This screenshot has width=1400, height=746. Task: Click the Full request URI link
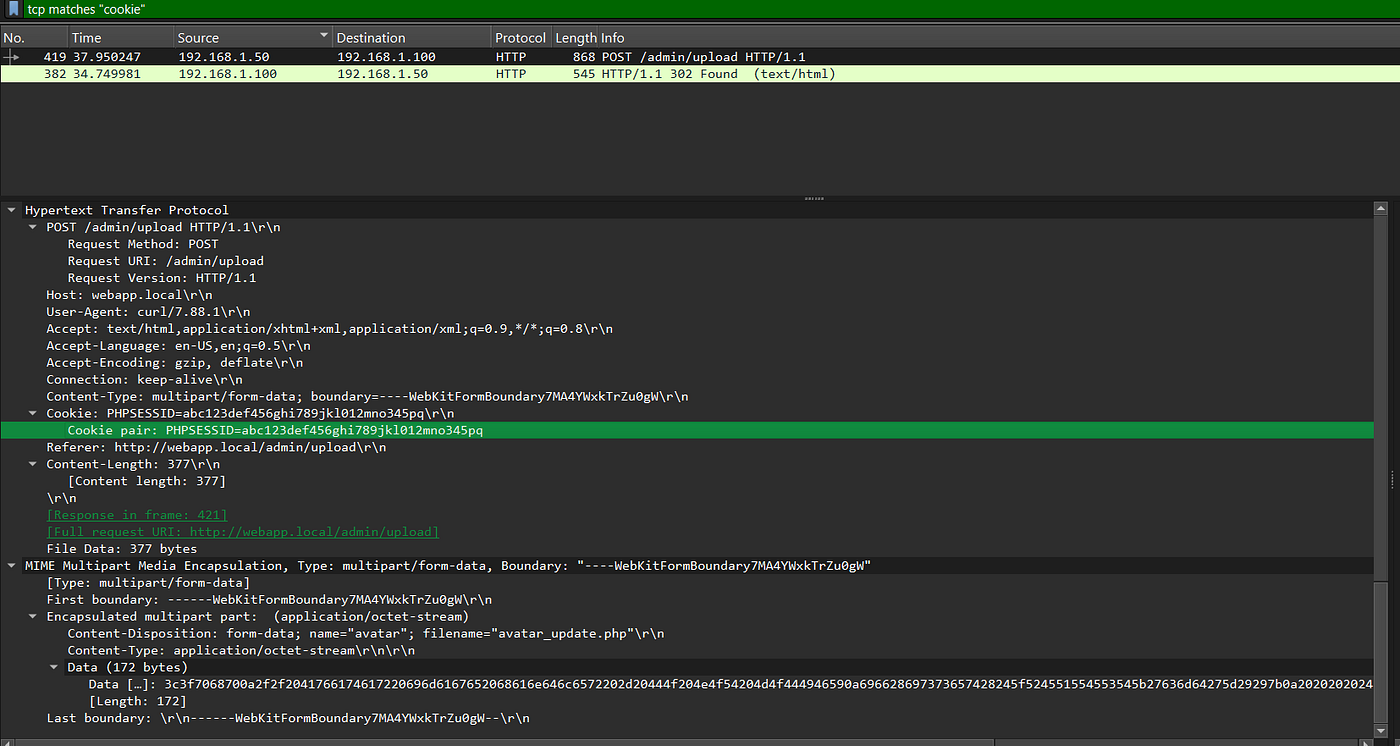pyautogui.click(x=242, y=532)
